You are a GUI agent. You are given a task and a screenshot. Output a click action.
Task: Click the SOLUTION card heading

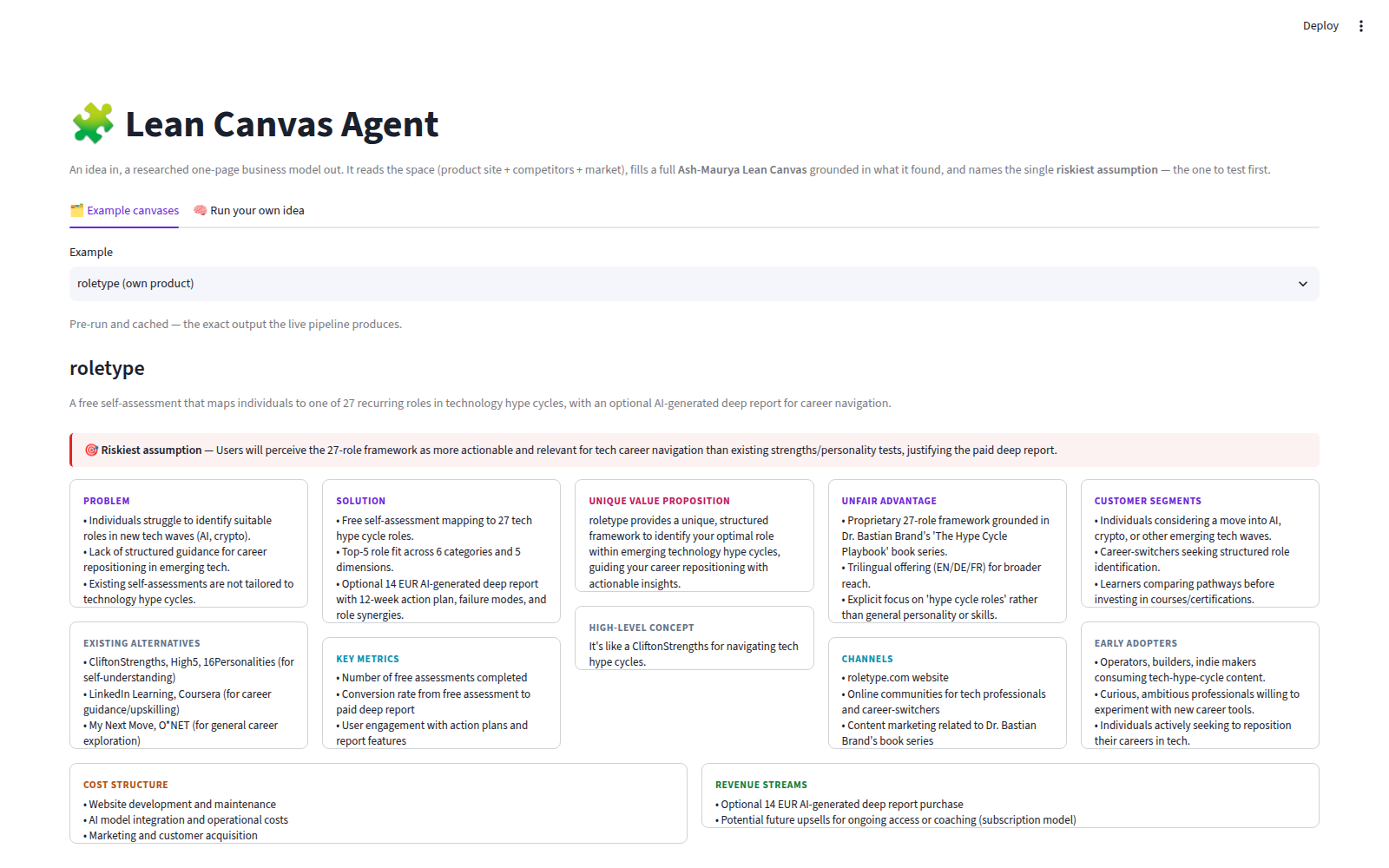point(360,501)
